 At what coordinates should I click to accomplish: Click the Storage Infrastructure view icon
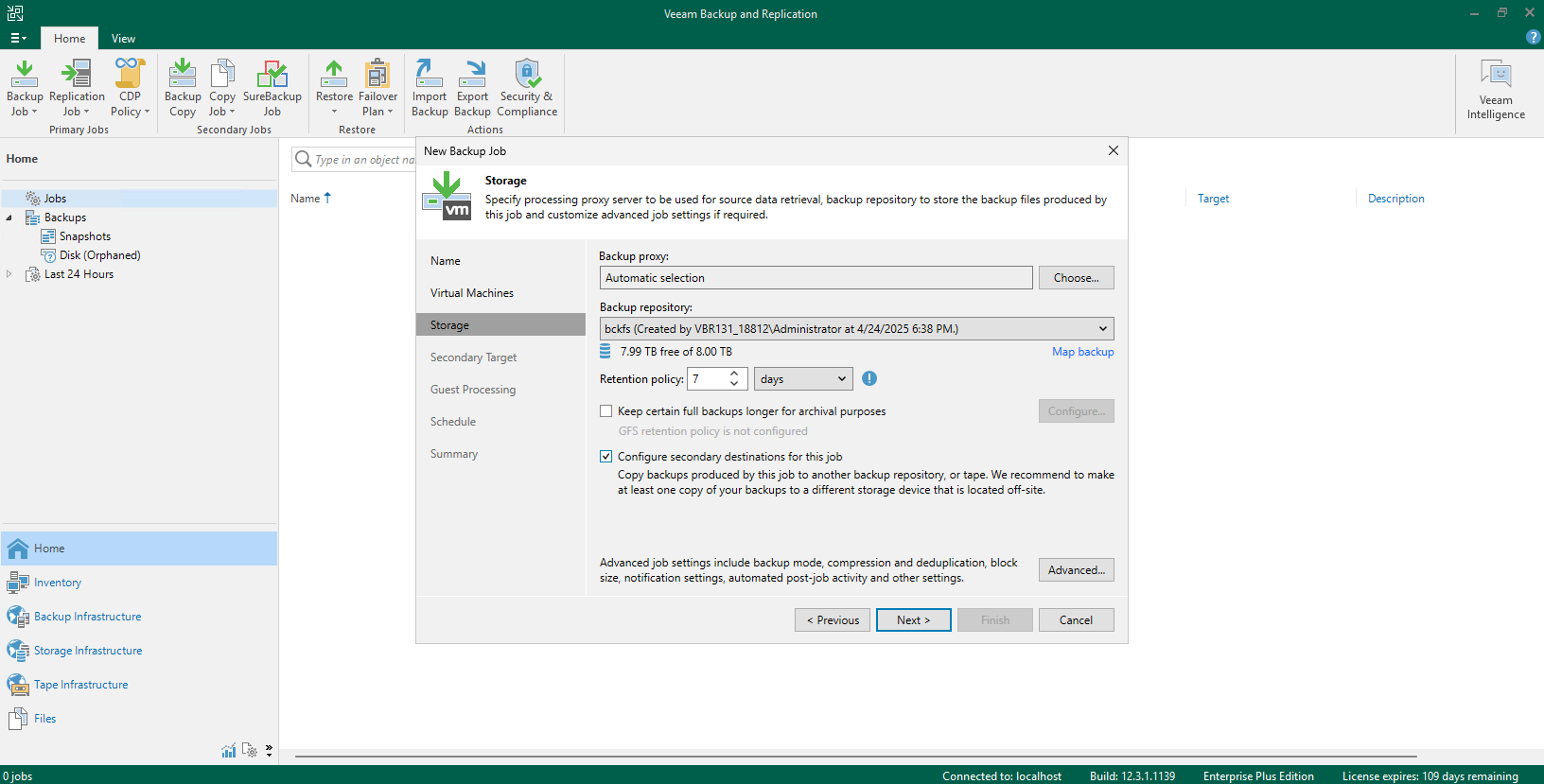18,651
